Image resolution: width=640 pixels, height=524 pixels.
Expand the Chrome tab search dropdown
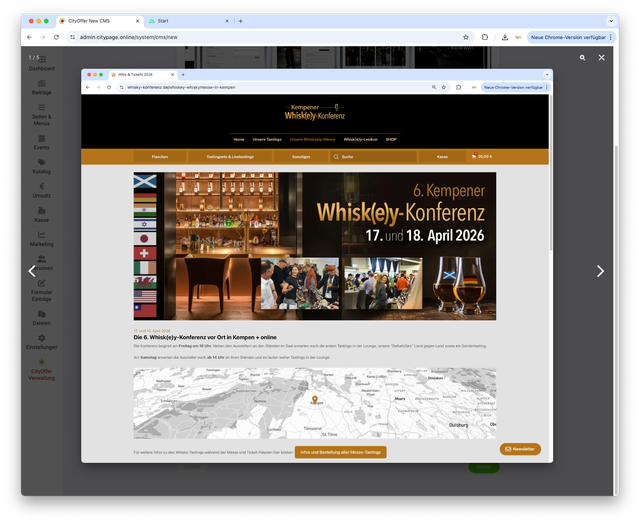click(x=611, y=20)
